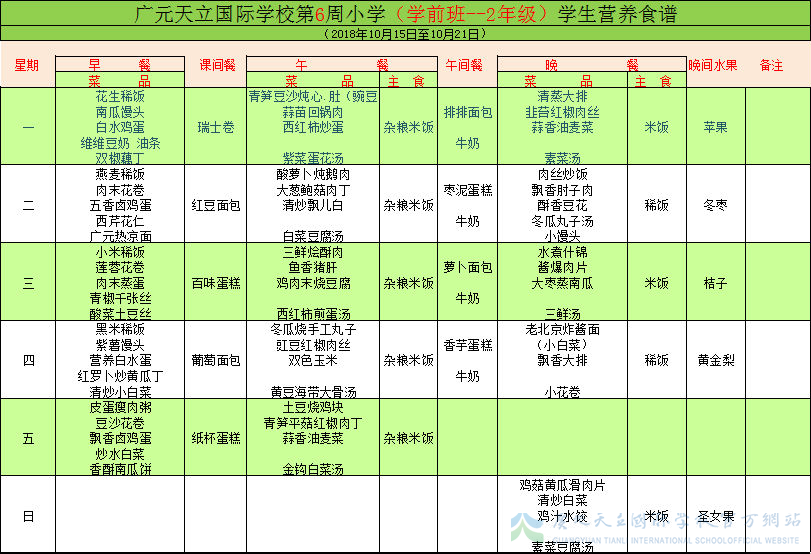Click the 红豆面包 snack cell
The width and height of the screenshot is (811, 554).
tap(216, 205)
